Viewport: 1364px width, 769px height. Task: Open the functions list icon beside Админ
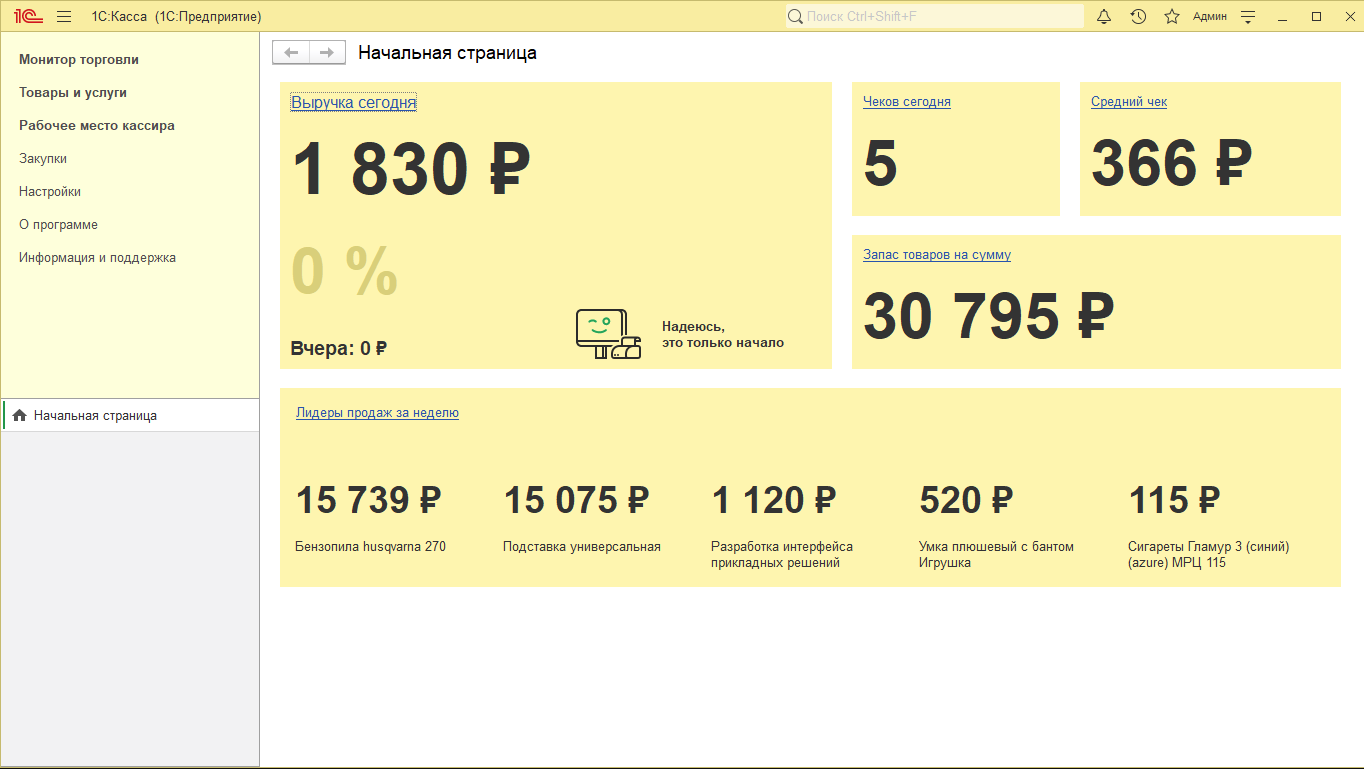pyautogui.click(x=1247, y=16)
